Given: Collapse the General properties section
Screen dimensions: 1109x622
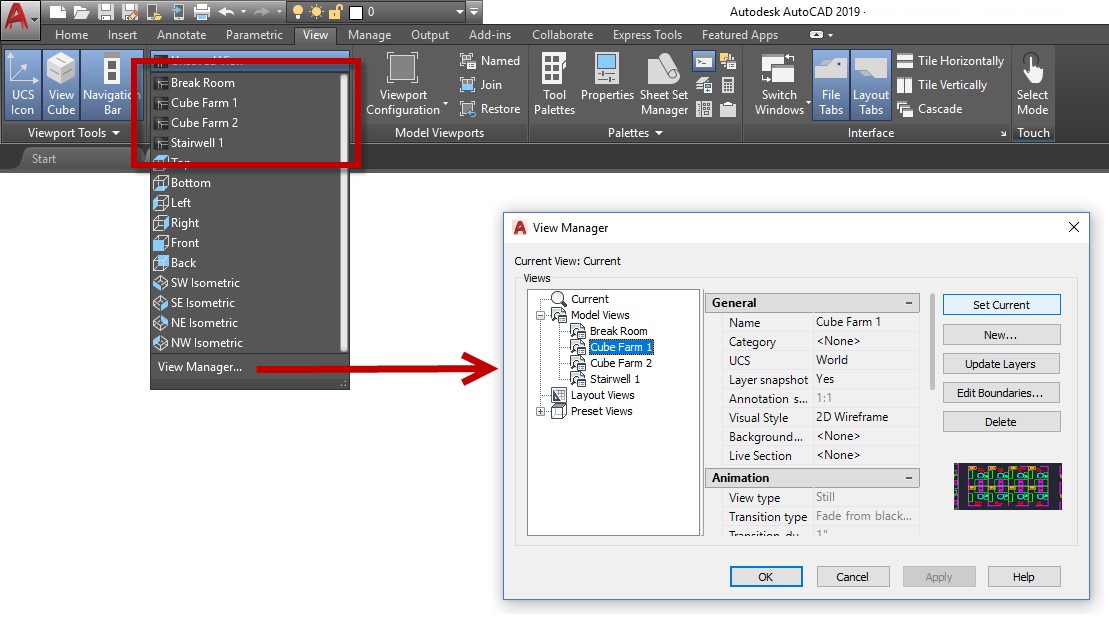Looking at the screenshot, I should coord(909,303).
